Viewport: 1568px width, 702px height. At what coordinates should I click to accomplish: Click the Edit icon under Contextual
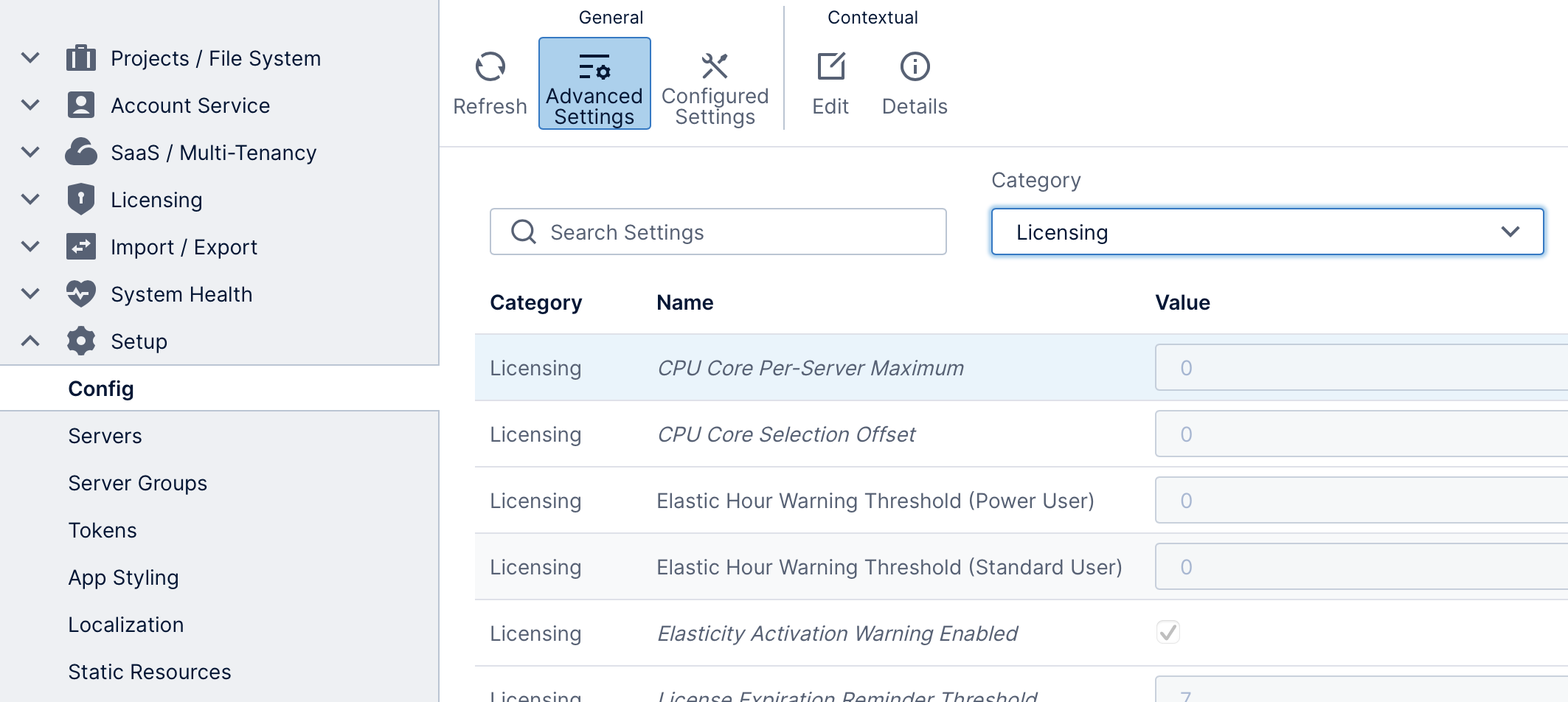pos(831,66)
